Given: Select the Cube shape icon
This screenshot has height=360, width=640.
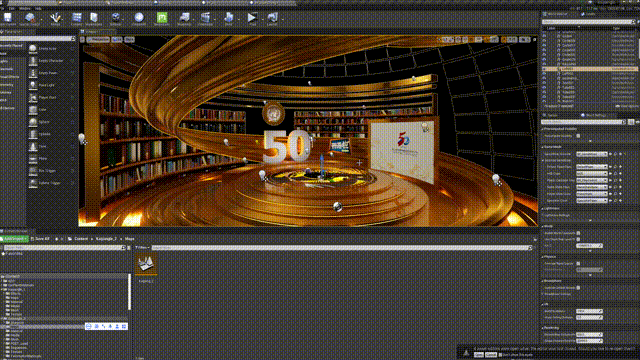Looking at the screenshot, I should 33,110.
